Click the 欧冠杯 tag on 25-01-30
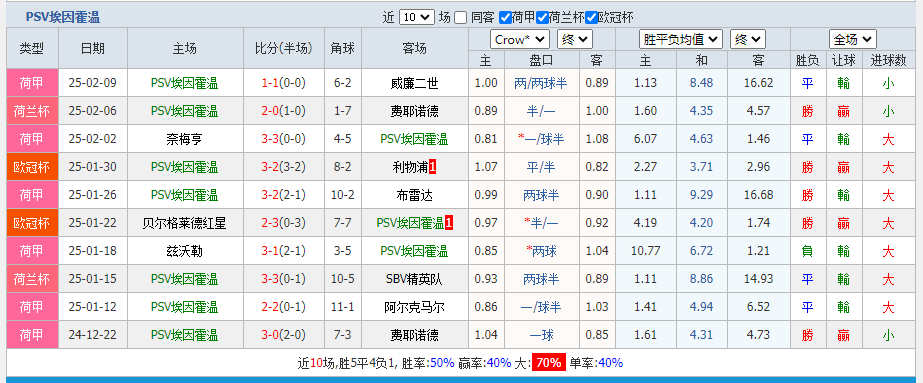The width and height of the screenshot is (923, 383). 32,167
